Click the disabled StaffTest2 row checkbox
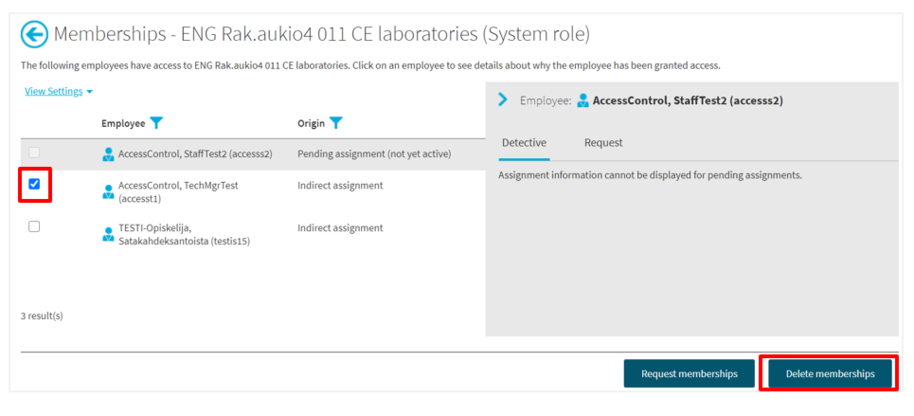Image resolution: width=914 pixels, height=416 pixels. point(34,153)
